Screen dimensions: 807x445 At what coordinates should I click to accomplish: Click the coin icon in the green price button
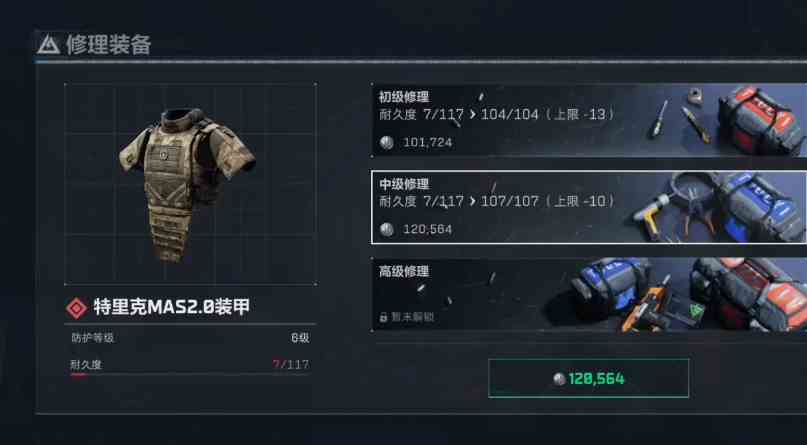point(559,379)
